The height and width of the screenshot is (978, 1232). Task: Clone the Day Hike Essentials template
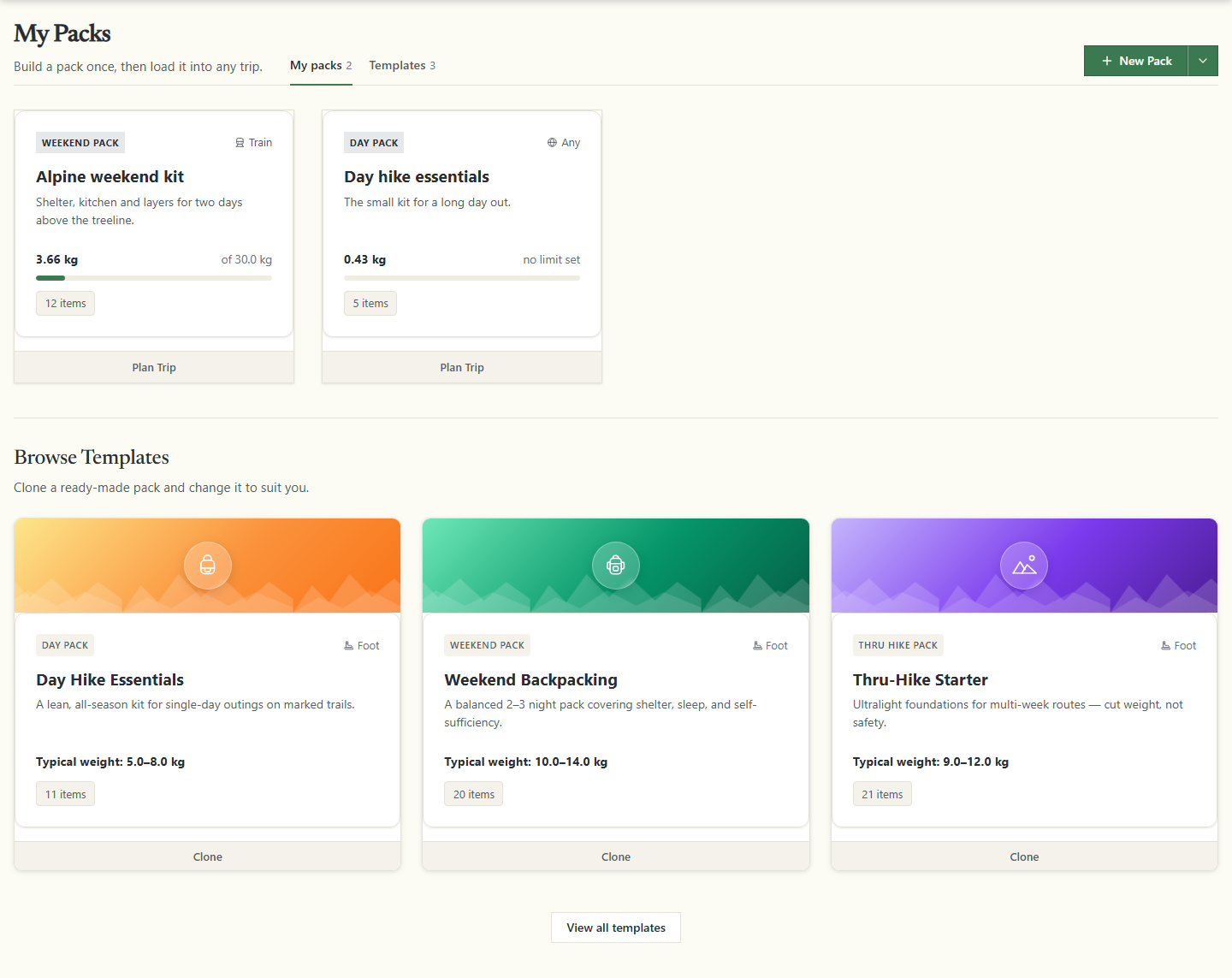pyautogui.click(x=208, y=856)
